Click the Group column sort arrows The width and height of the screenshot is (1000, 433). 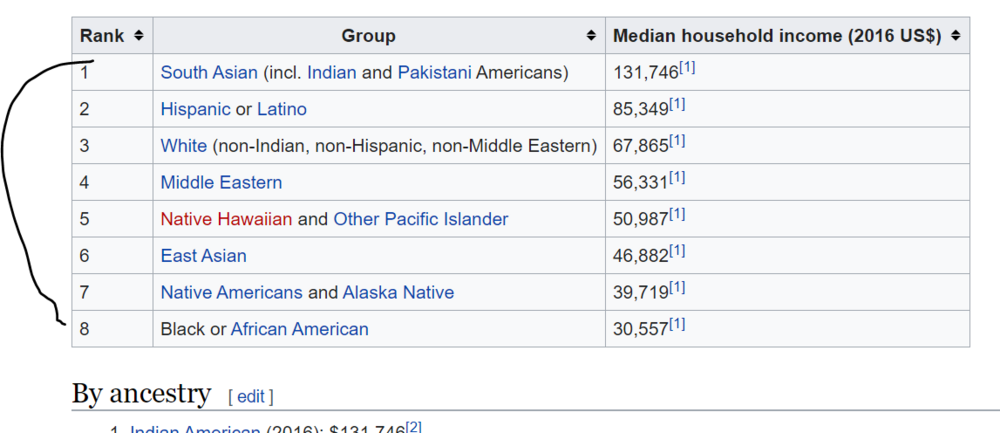[x=591, y=36]
